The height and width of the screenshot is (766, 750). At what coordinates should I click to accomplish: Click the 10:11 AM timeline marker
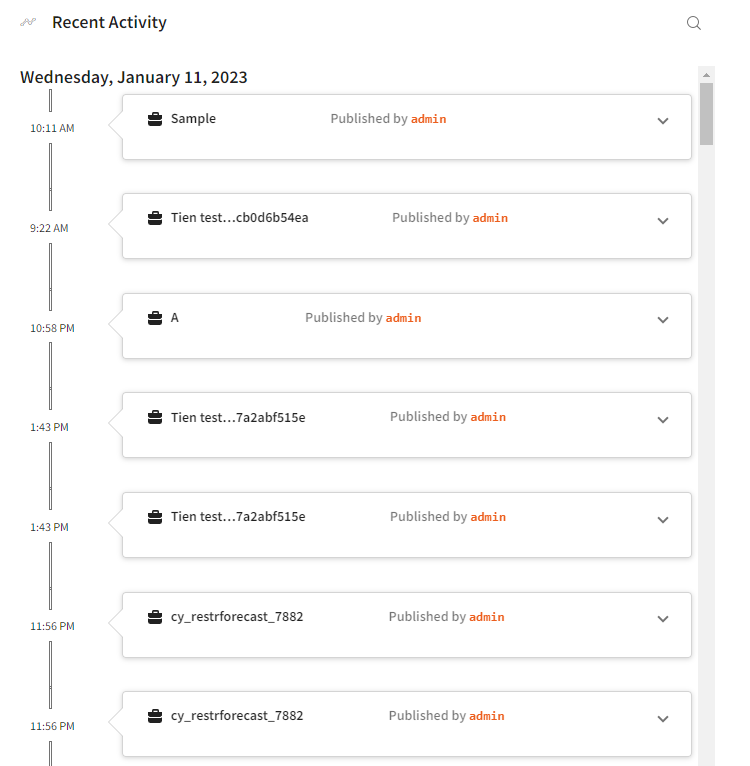[51, 128]
